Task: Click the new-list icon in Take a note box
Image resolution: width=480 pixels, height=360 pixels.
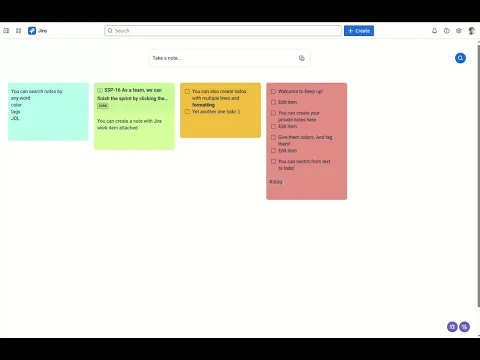Action: (301, 58)
